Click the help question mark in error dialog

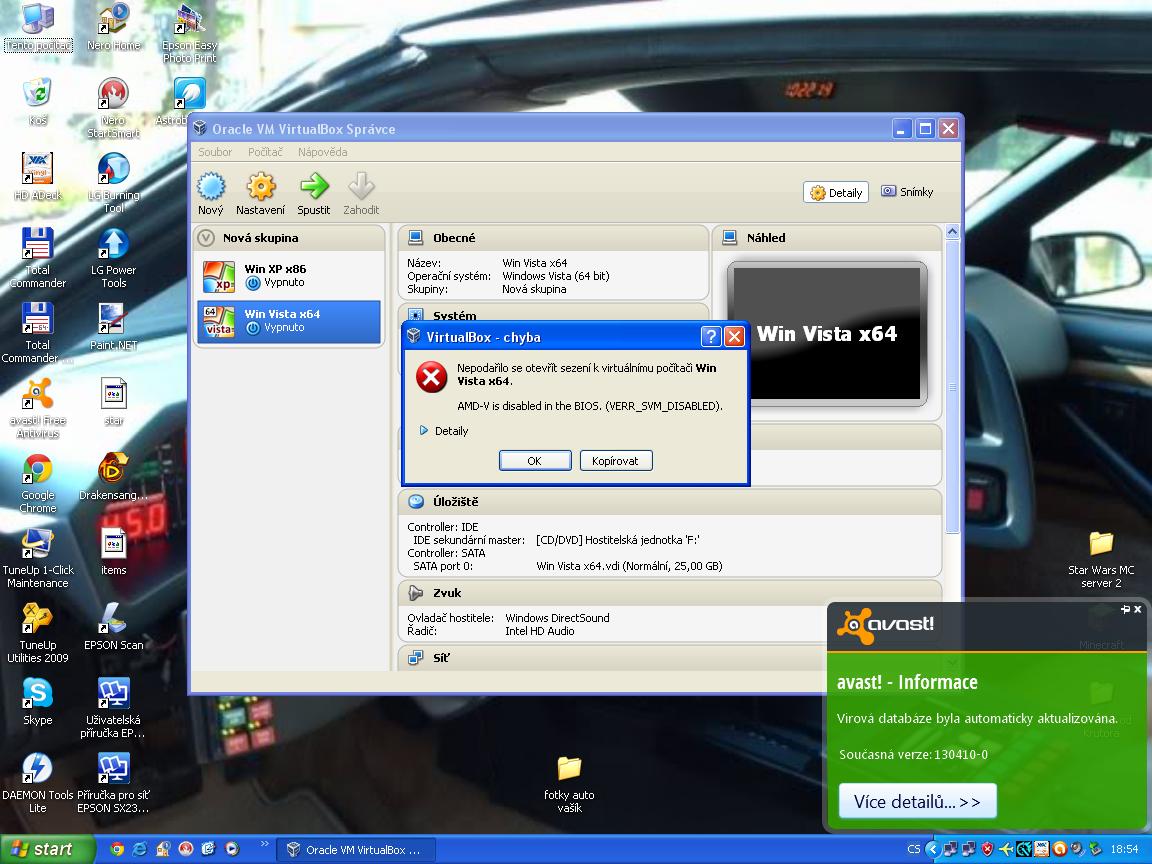[710, 336]
